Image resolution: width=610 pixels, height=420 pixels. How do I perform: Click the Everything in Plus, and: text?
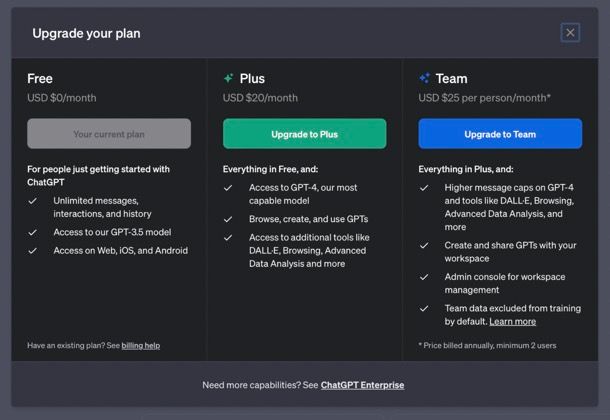pyautogui.click(x=466, y=169)
